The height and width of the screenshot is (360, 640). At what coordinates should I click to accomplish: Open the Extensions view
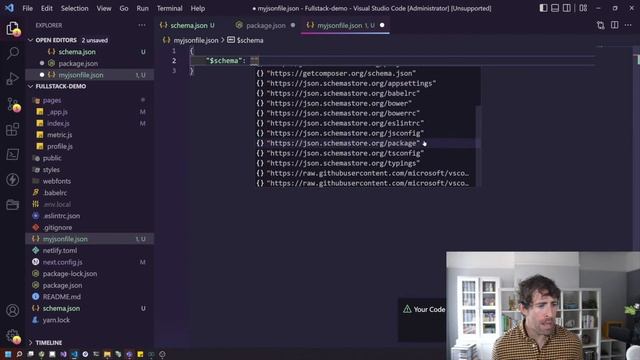pos(13,129)
